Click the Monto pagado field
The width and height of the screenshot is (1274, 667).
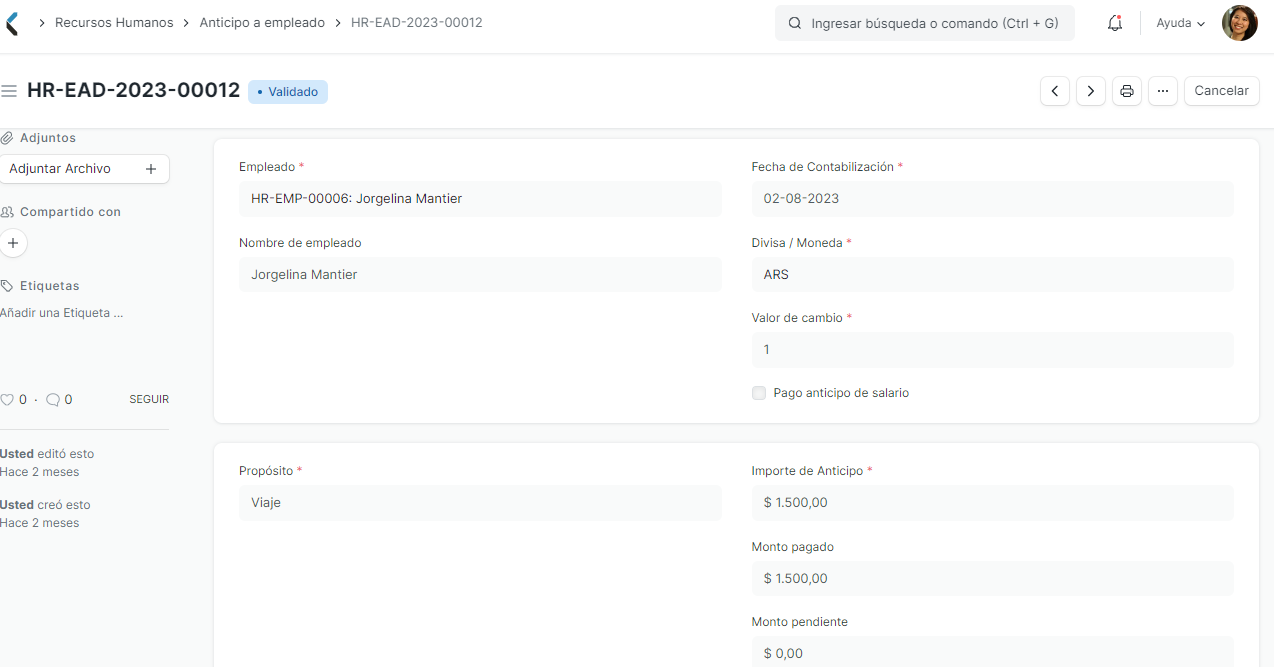(x=992, y=579)
